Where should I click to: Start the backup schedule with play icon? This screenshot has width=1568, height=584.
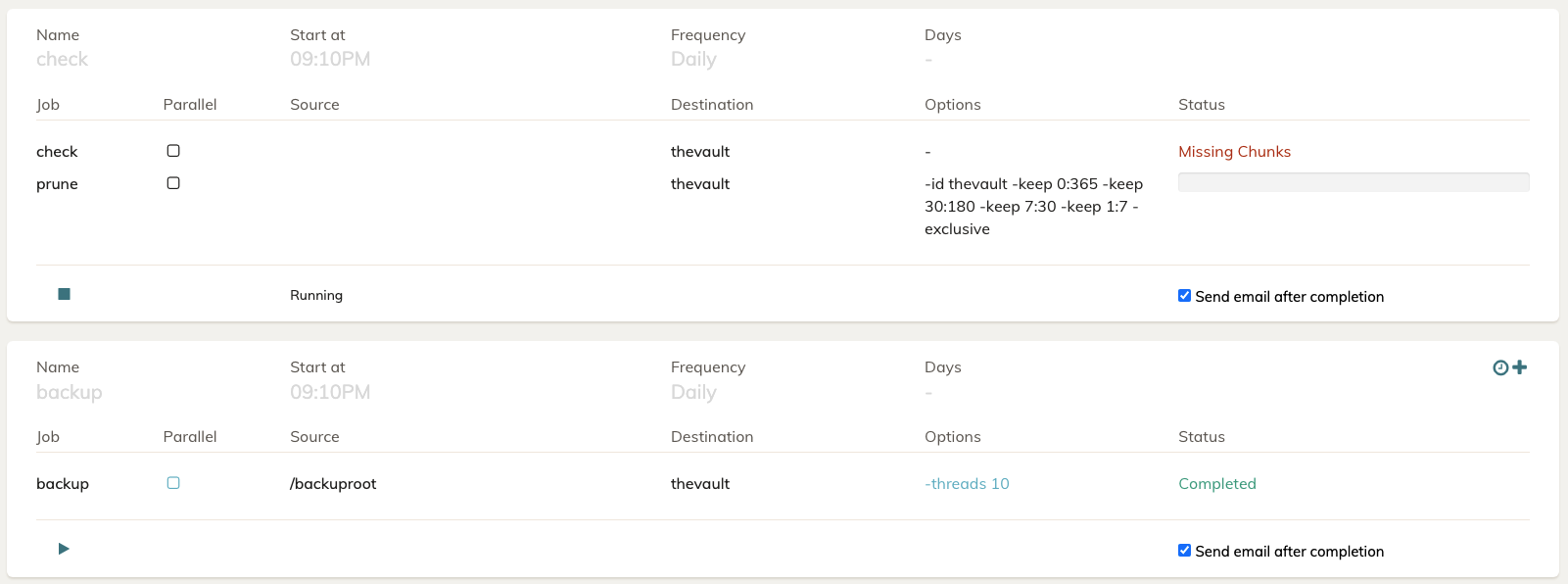coord(64,549)
